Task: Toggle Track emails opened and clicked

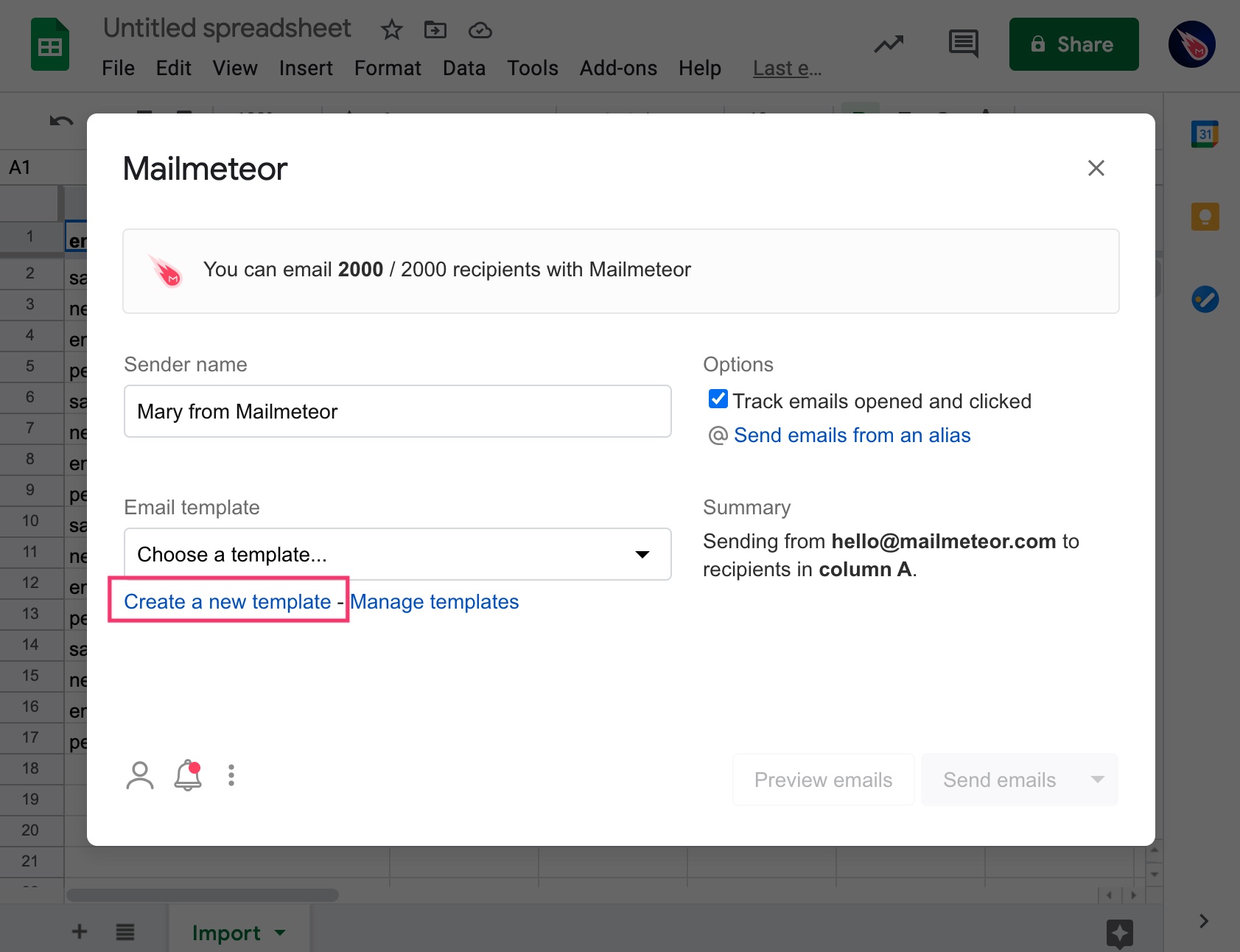Action: [718, 399]
